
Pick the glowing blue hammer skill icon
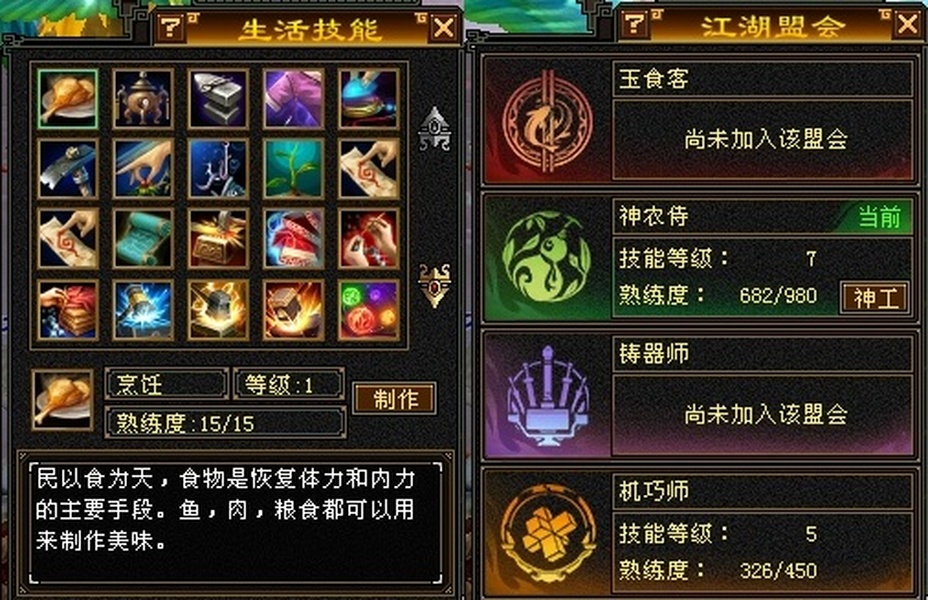143,310
